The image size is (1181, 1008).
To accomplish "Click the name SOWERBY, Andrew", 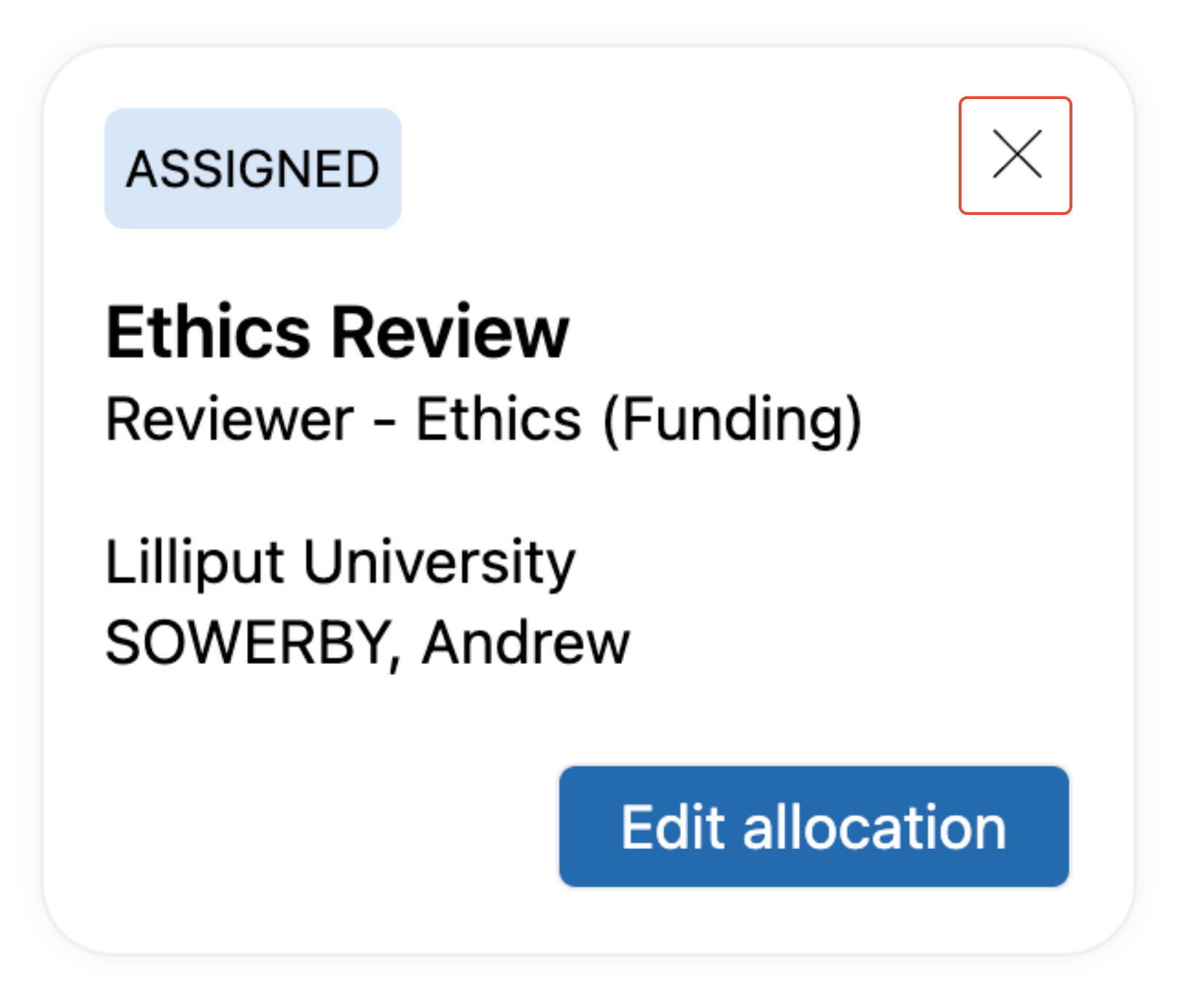I will 367,643.
